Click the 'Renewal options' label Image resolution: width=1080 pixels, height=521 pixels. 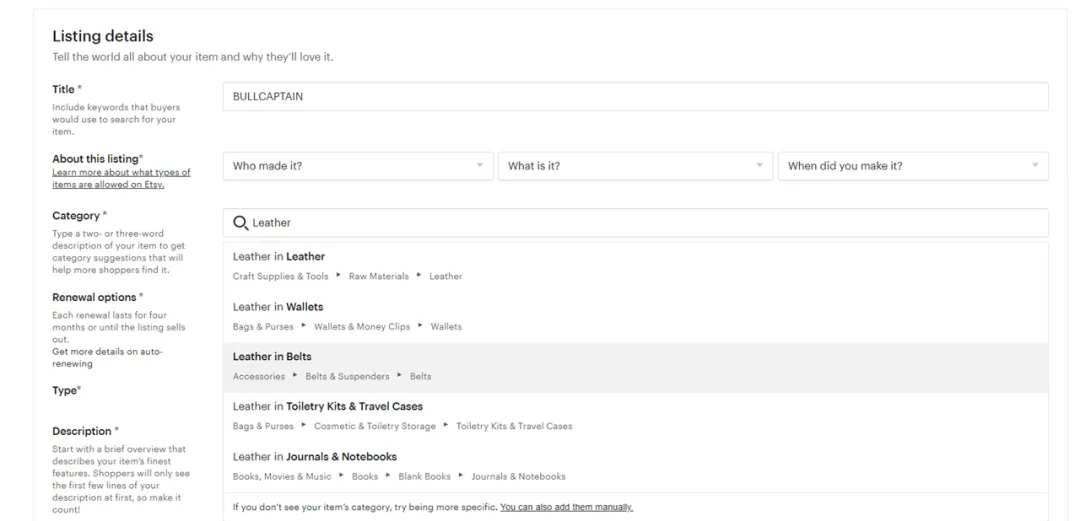tap(95, 297)
